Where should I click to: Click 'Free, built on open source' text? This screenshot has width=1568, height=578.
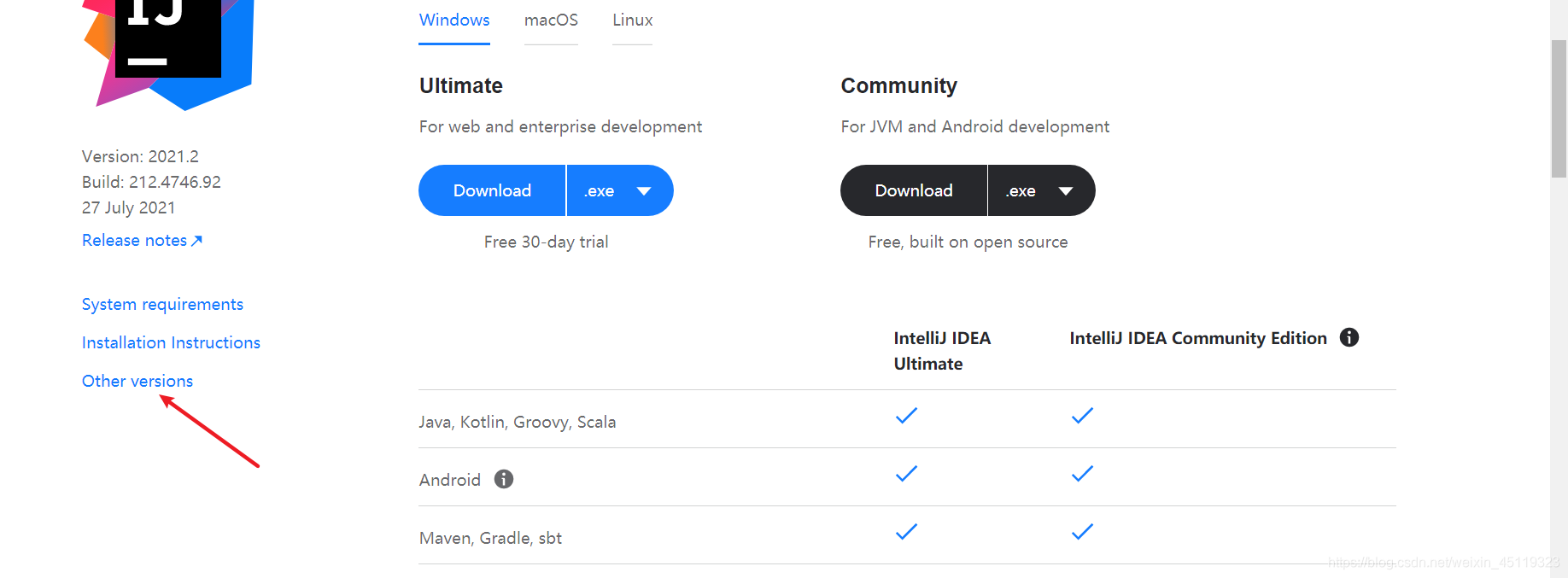pos(968,242)
